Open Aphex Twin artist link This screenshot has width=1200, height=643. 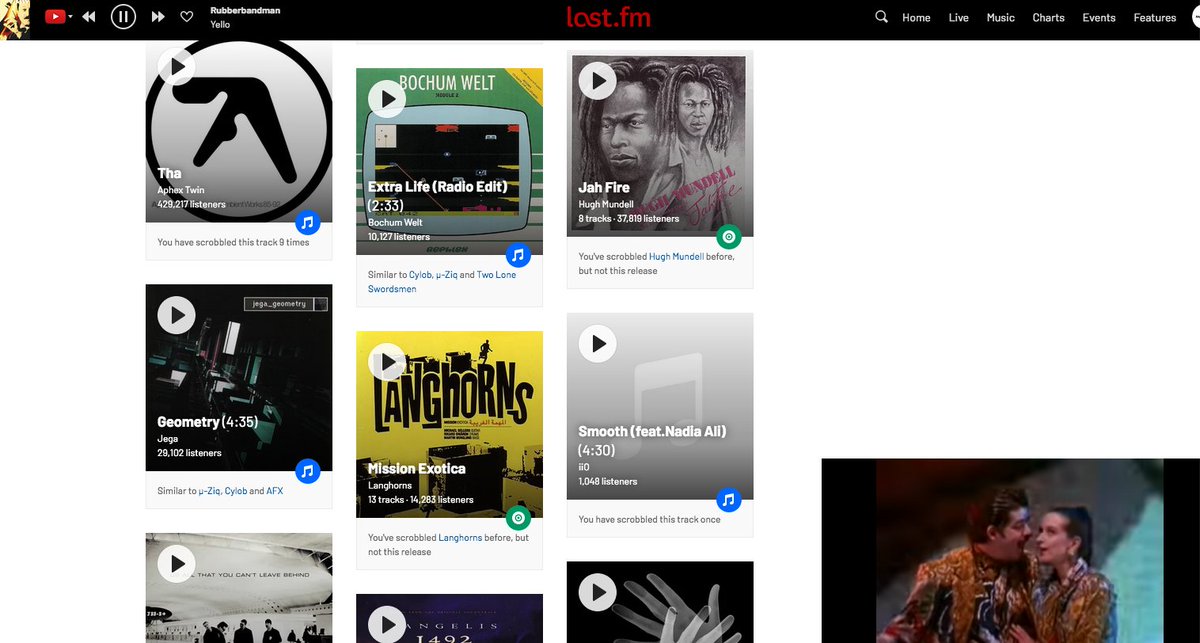click(x=181, y=190)
